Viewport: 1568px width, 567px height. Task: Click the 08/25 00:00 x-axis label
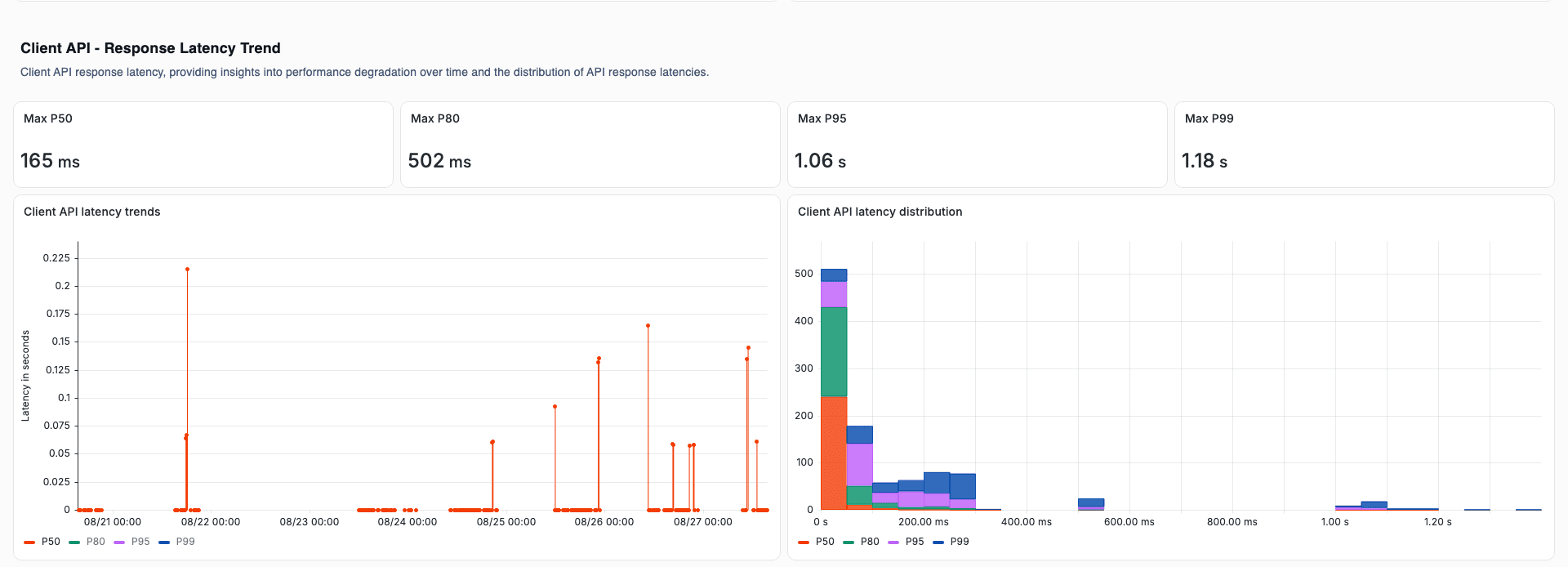[506, 522]
